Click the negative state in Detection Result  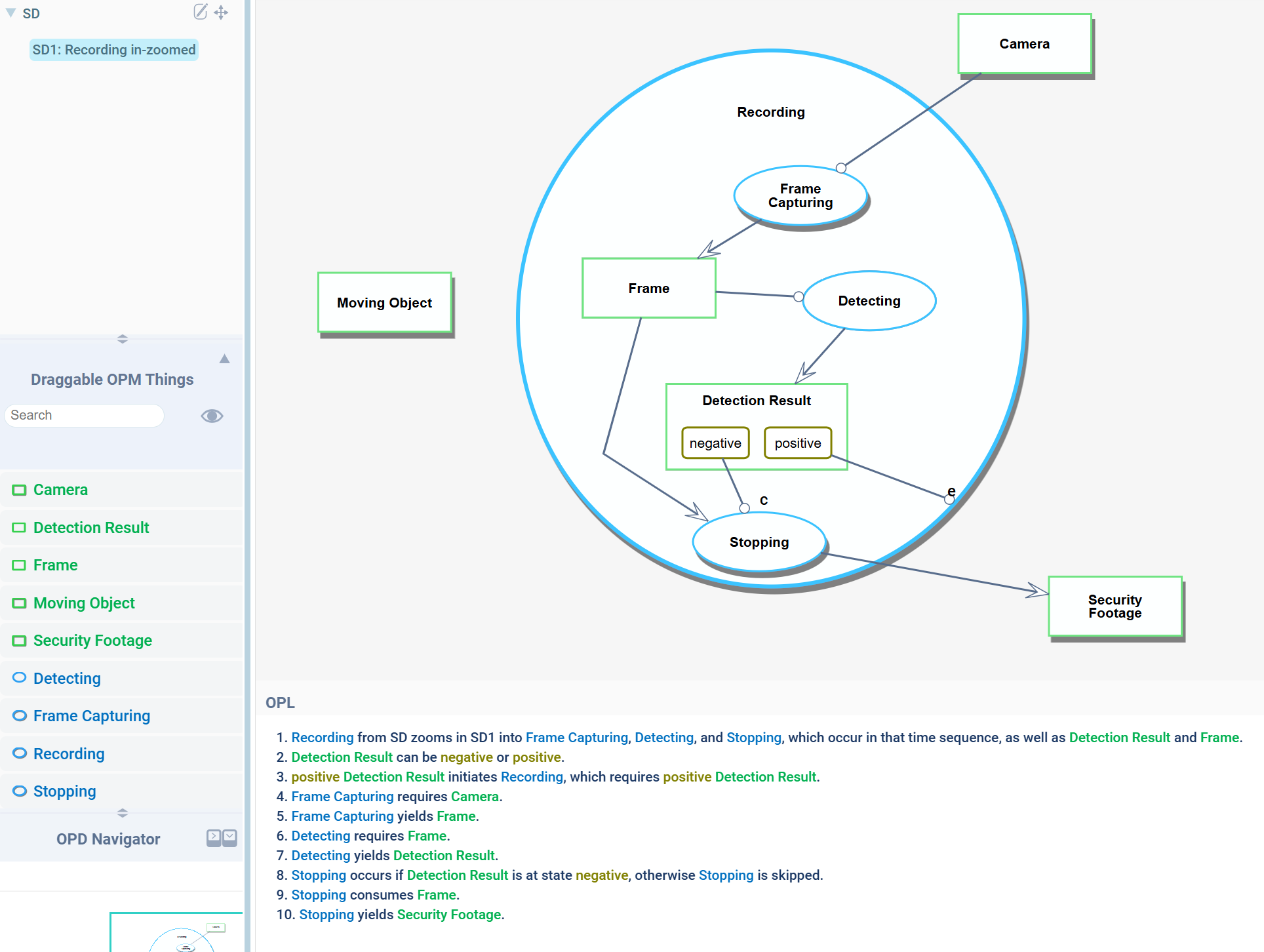tap(715, 443)
